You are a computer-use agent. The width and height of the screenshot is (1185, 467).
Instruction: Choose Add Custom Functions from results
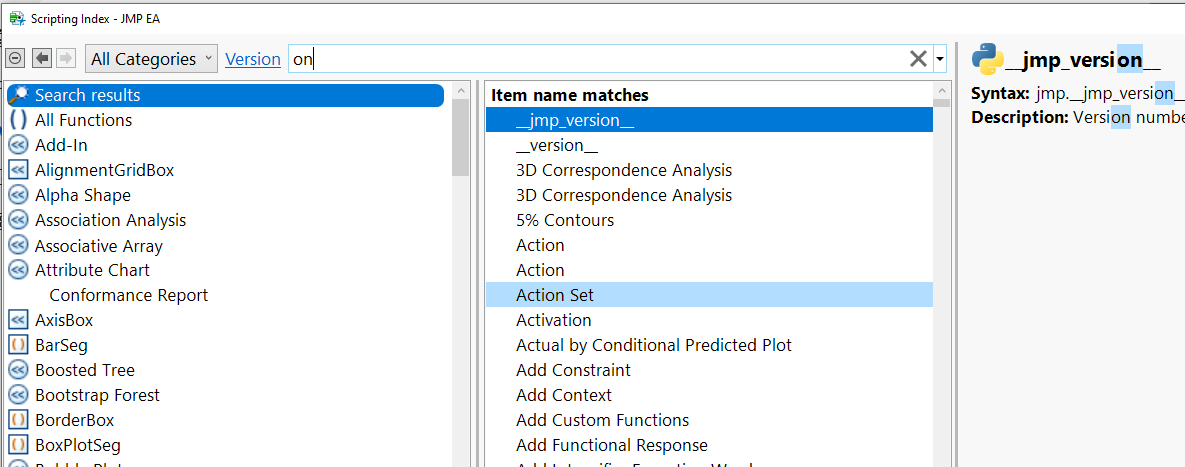tap(602, 420)
